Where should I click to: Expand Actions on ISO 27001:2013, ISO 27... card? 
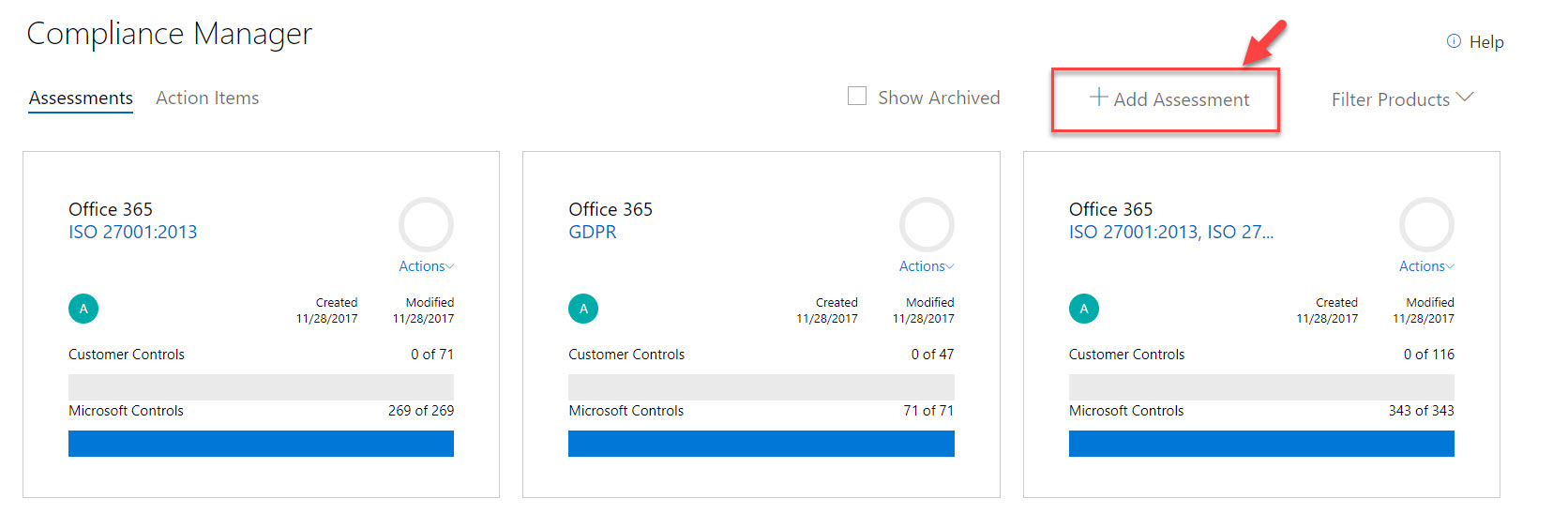click(1426, 266)
